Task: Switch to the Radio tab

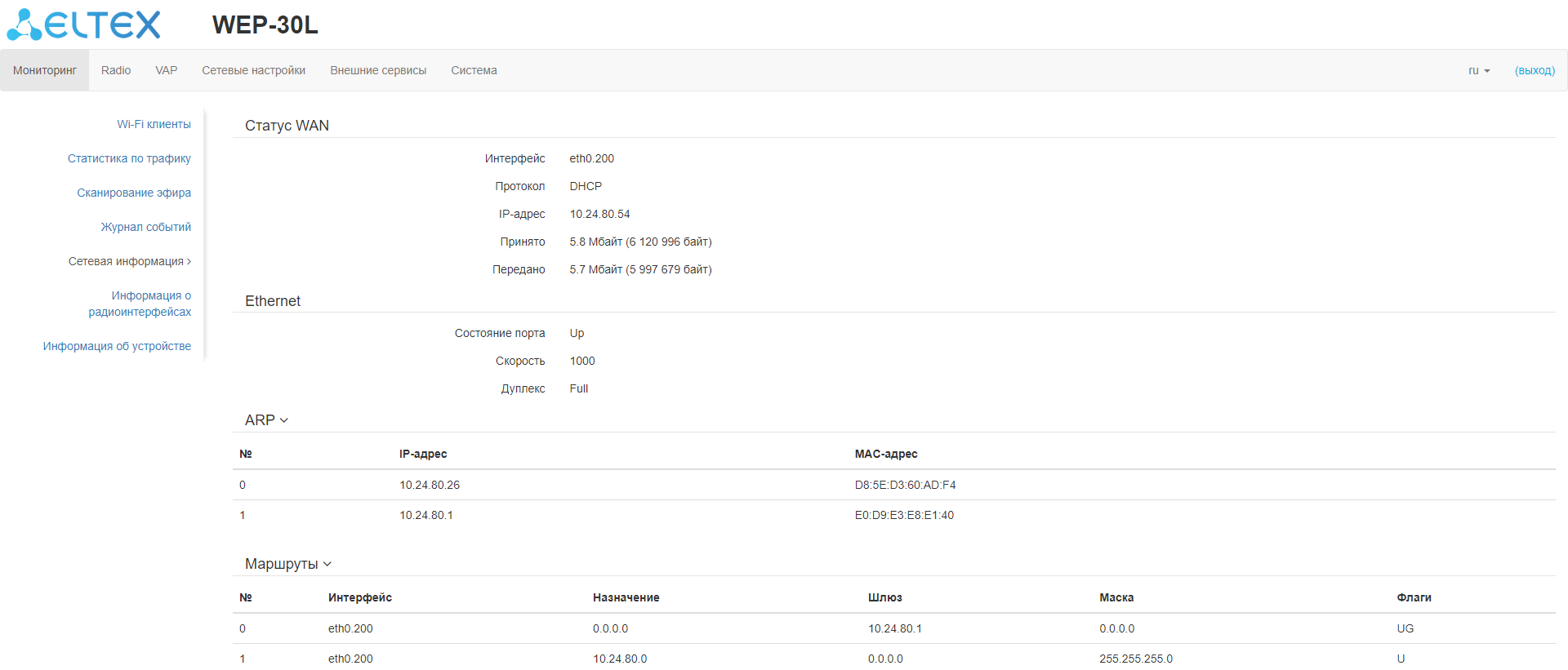Action: (116, 70)
